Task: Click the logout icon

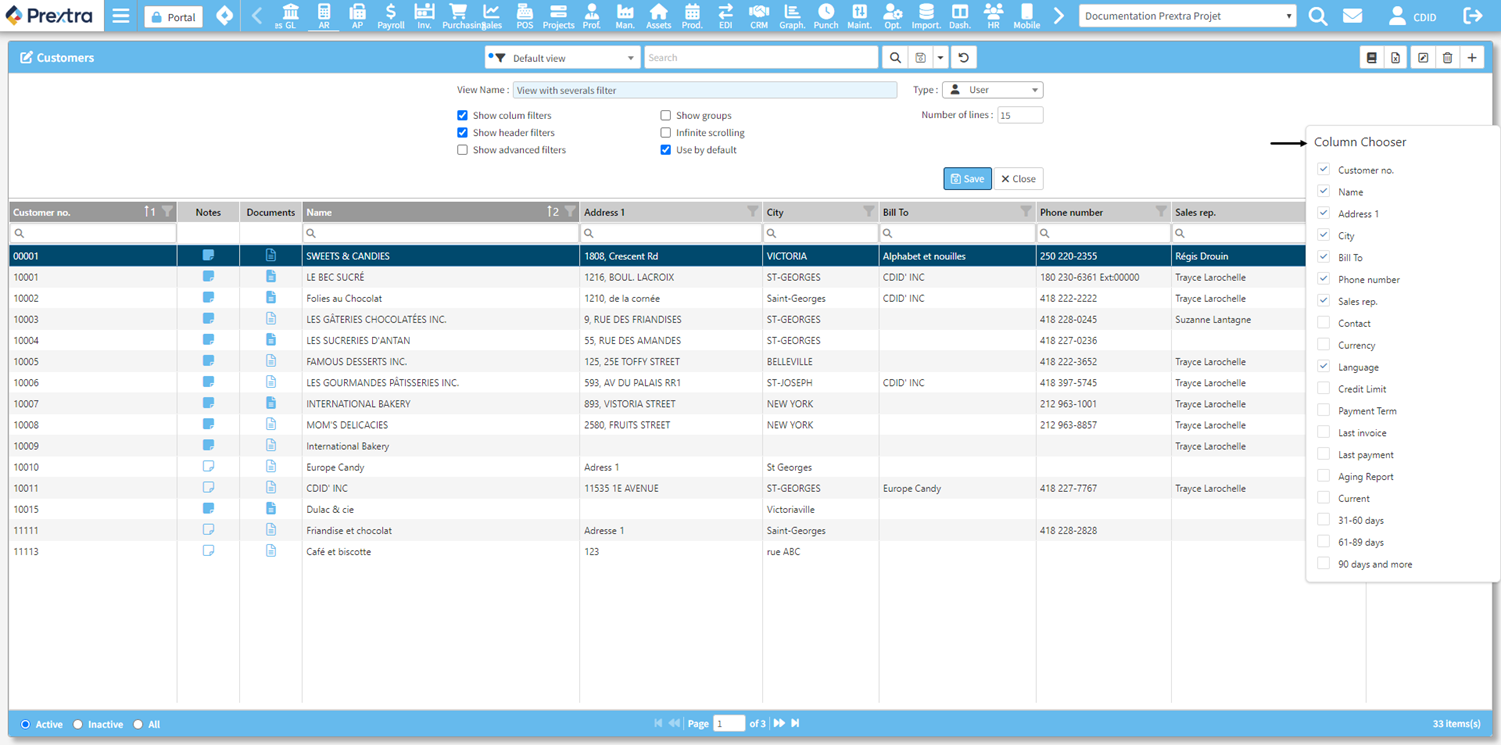Action: tap(1472, 16)
